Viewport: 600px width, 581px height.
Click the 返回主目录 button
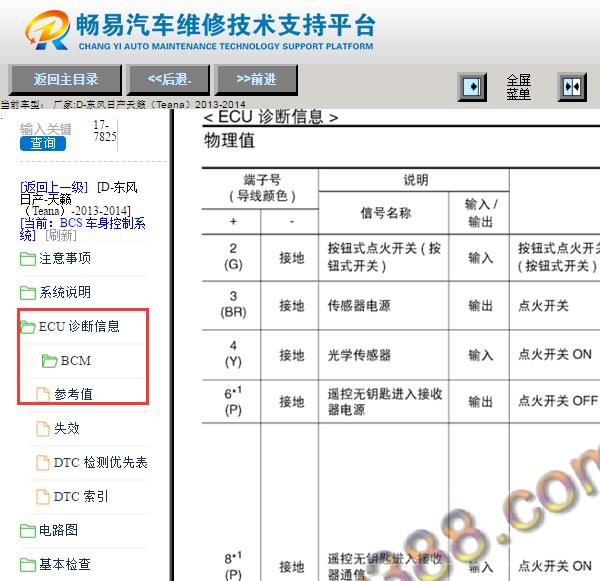coord(65,80)
